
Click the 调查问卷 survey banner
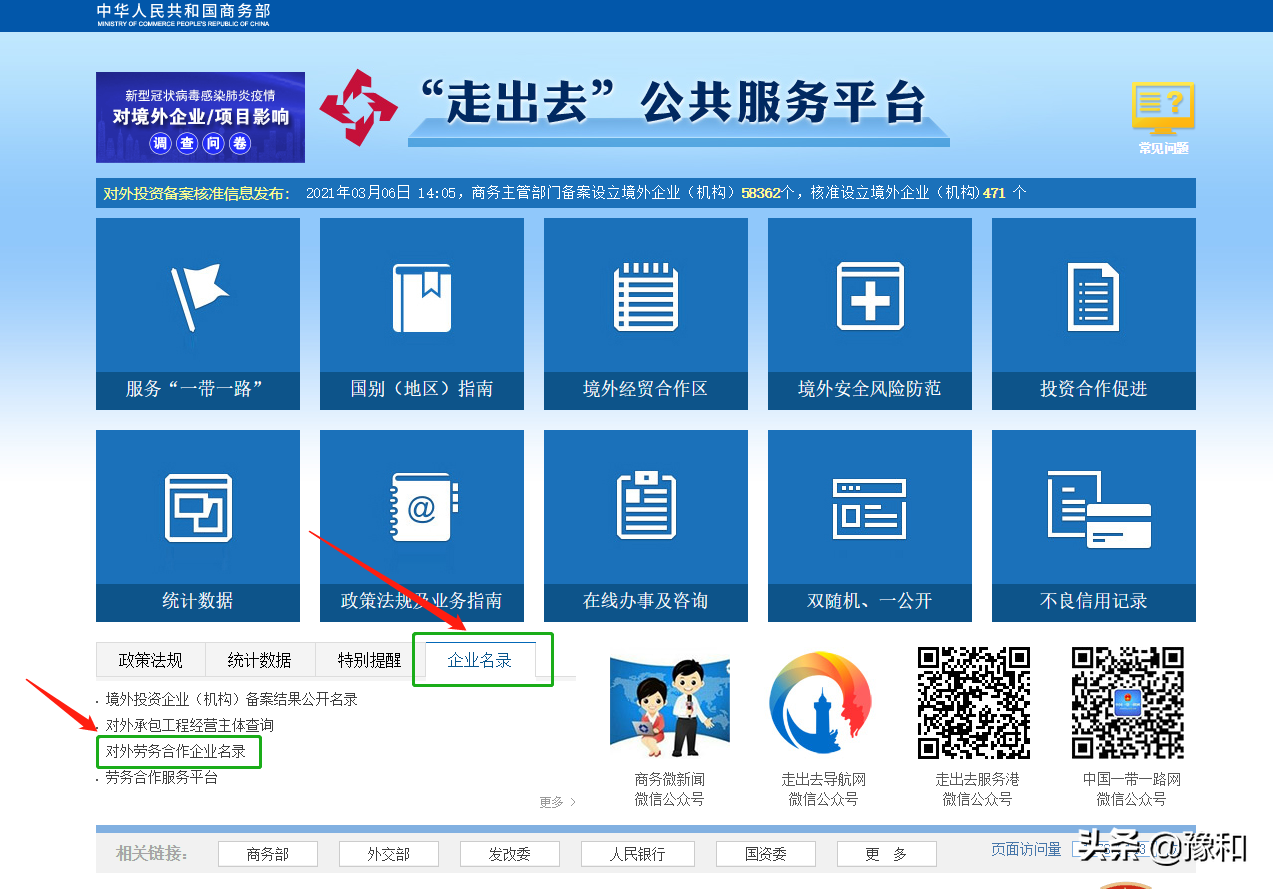click(199, 116)
